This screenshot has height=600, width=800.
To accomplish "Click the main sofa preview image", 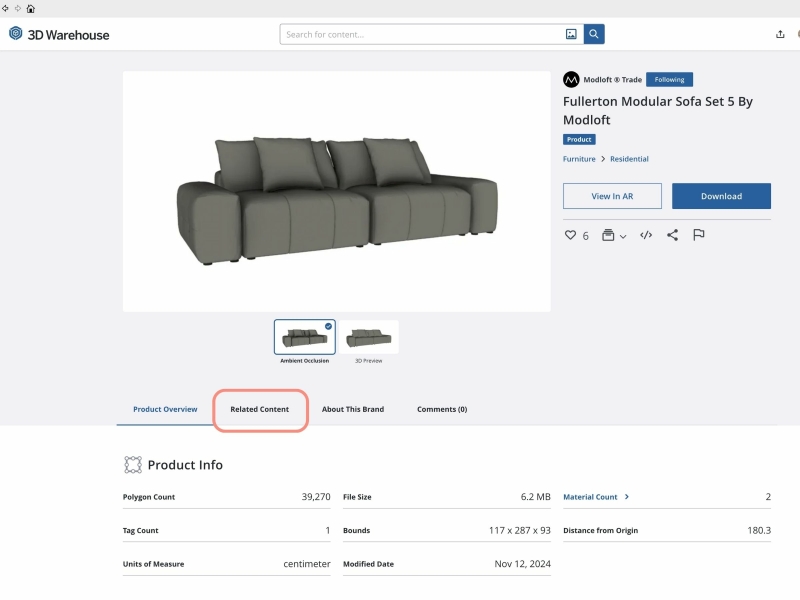I will pos(337,191).
